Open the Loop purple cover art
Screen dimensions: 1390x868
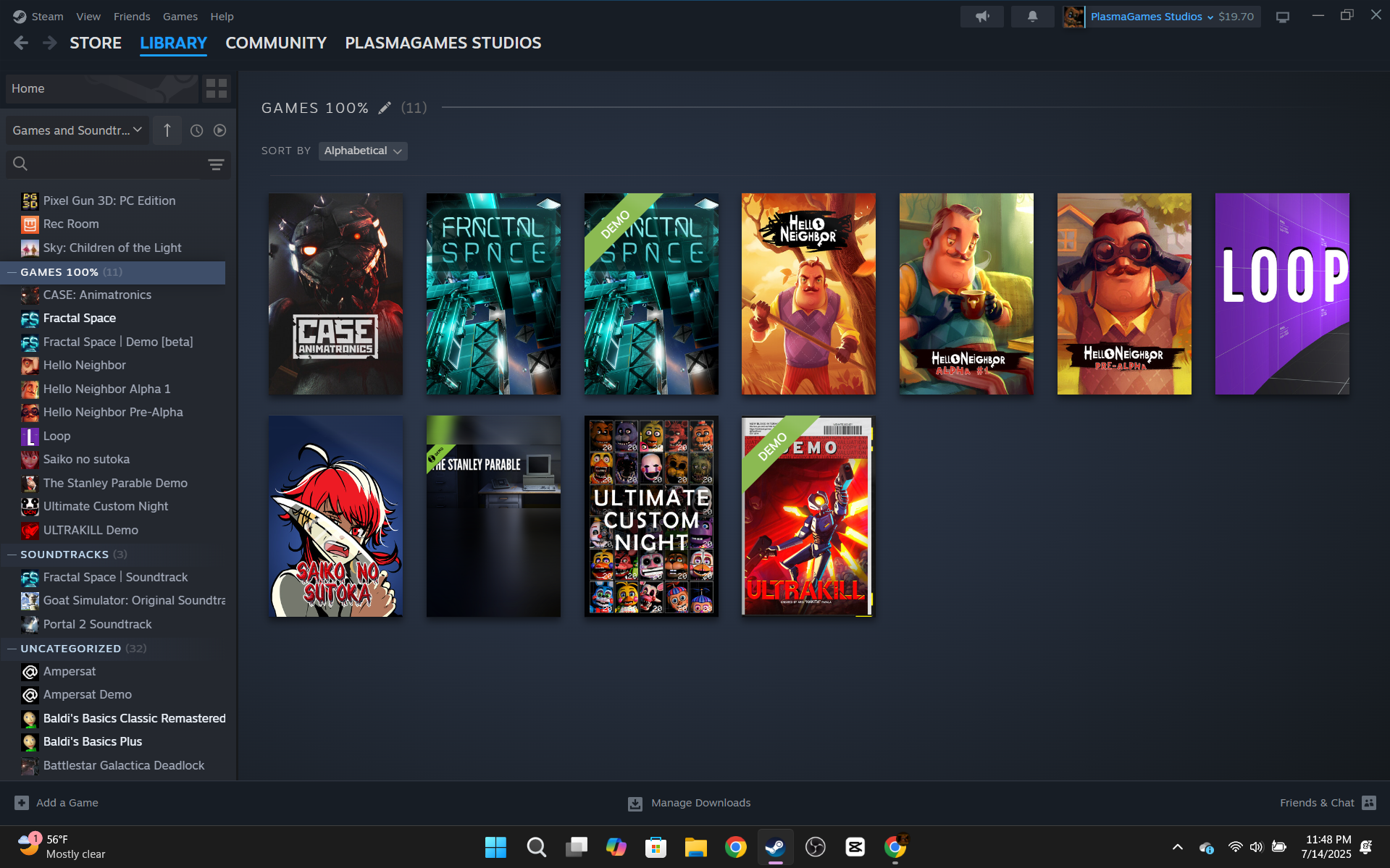coord(1282,294)
